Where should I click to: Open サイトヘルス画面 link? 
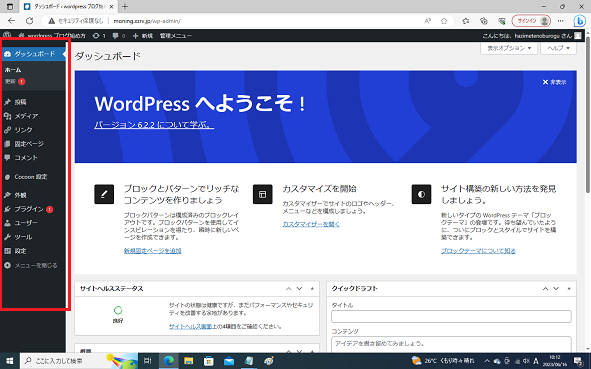[x=190, y=327]
